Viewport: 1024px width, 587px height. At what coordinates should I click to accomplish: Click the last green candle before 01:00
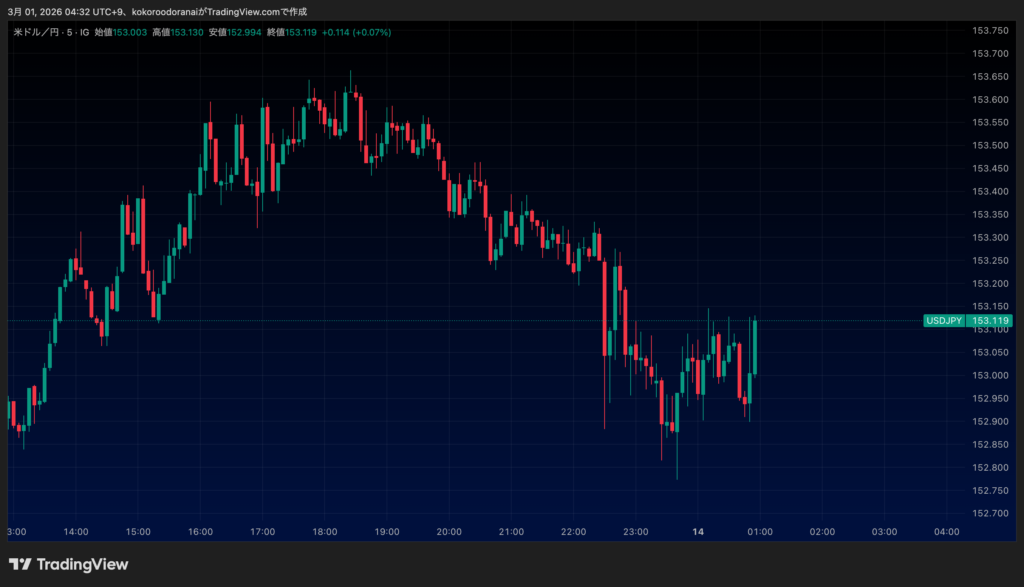click(x=755, y=347)
